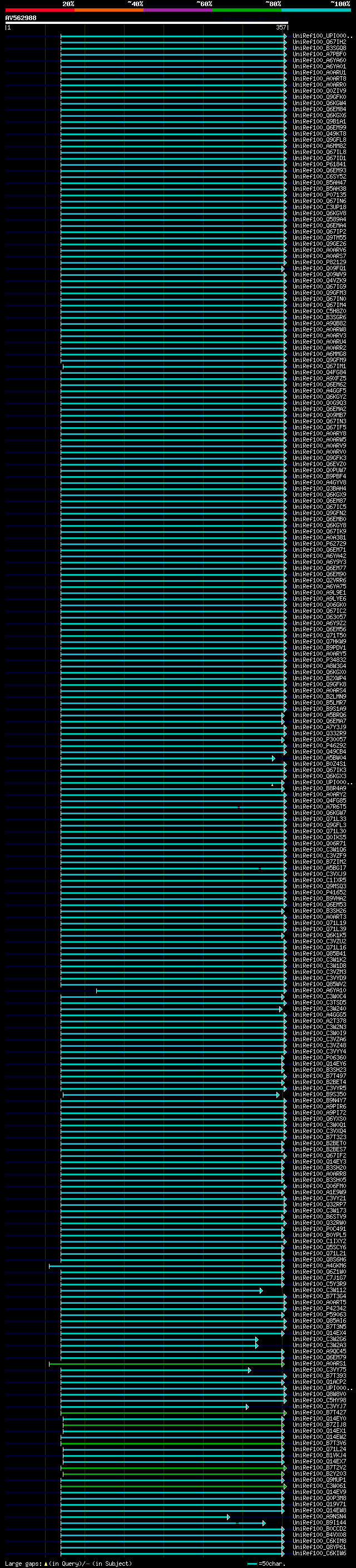Viewport: 356px width, 1568px height.
Task: Select hit label UniRef100_Q85B41
Action: [x=319, y=954]
